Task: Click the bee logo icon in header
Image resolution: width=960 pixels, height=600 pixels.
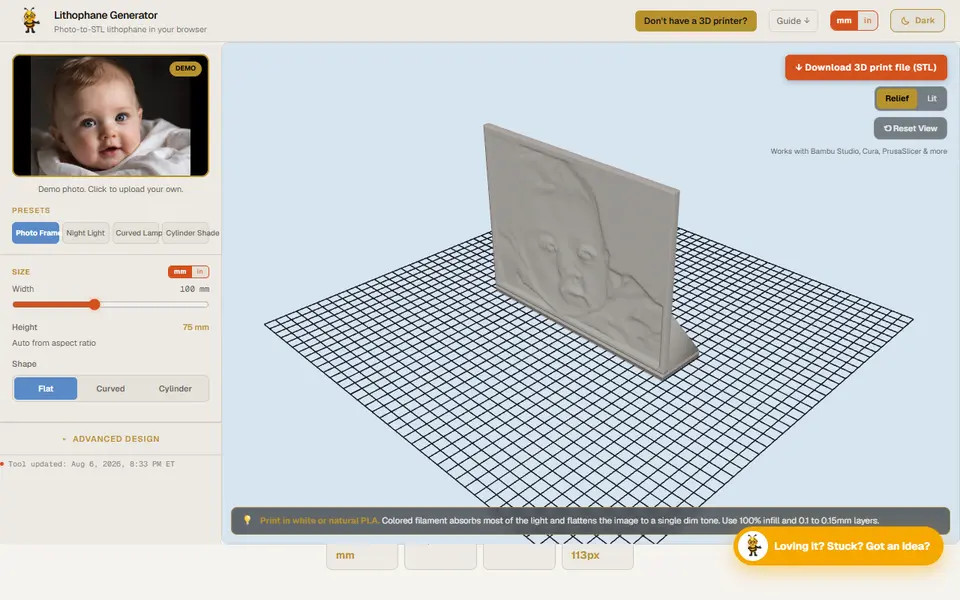Action: point(30,21)
